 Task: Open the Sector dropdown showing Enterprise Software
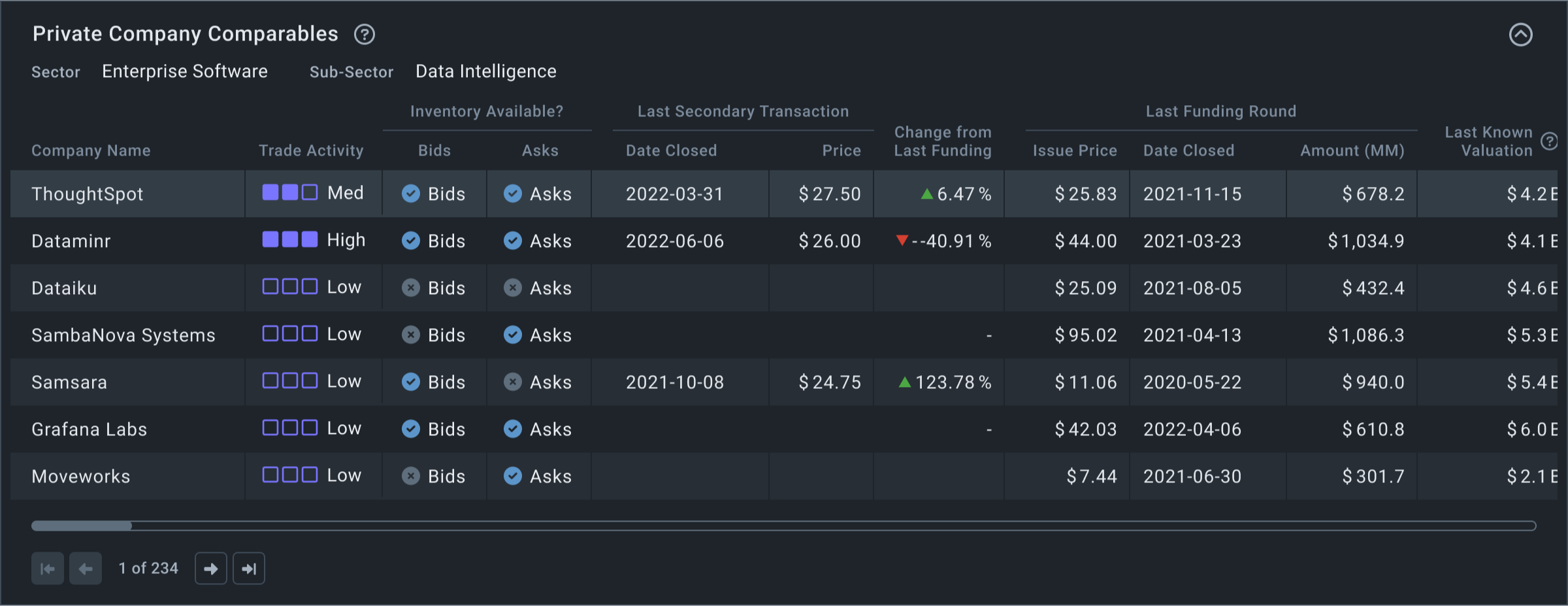point(184,71)
